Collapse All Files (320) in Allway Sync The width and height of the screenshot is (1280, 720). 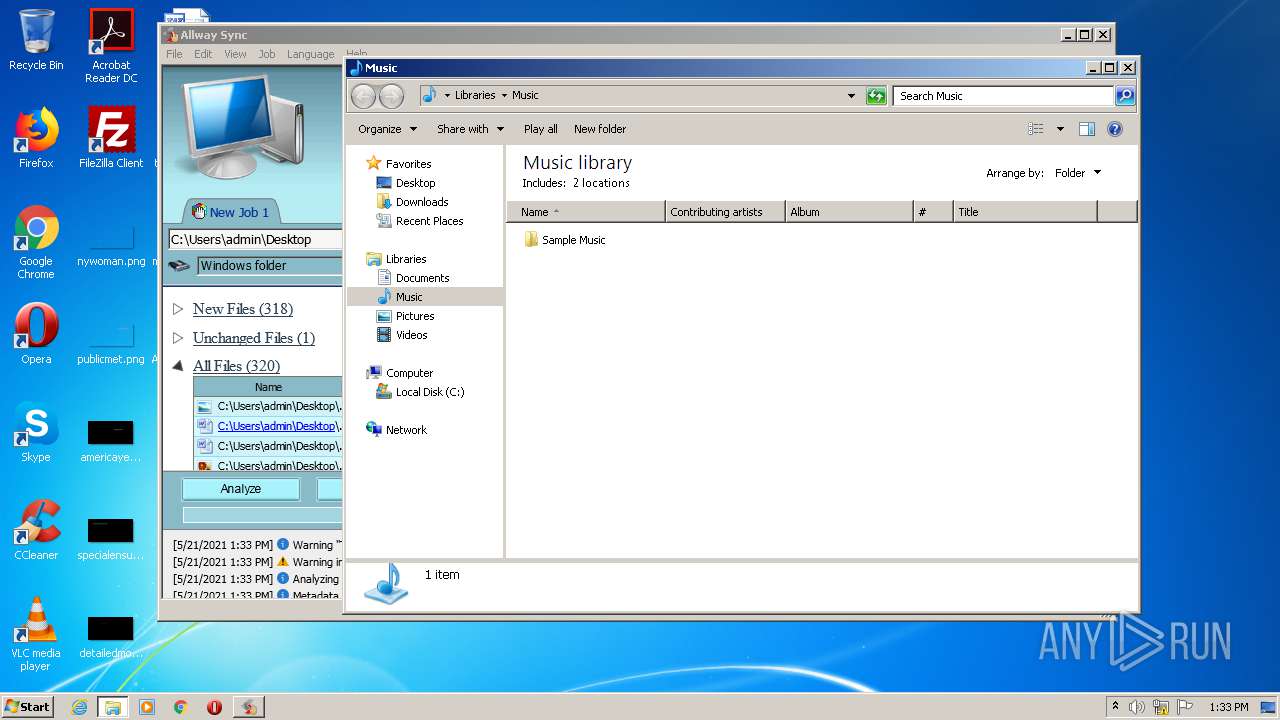tap(178, 366)
